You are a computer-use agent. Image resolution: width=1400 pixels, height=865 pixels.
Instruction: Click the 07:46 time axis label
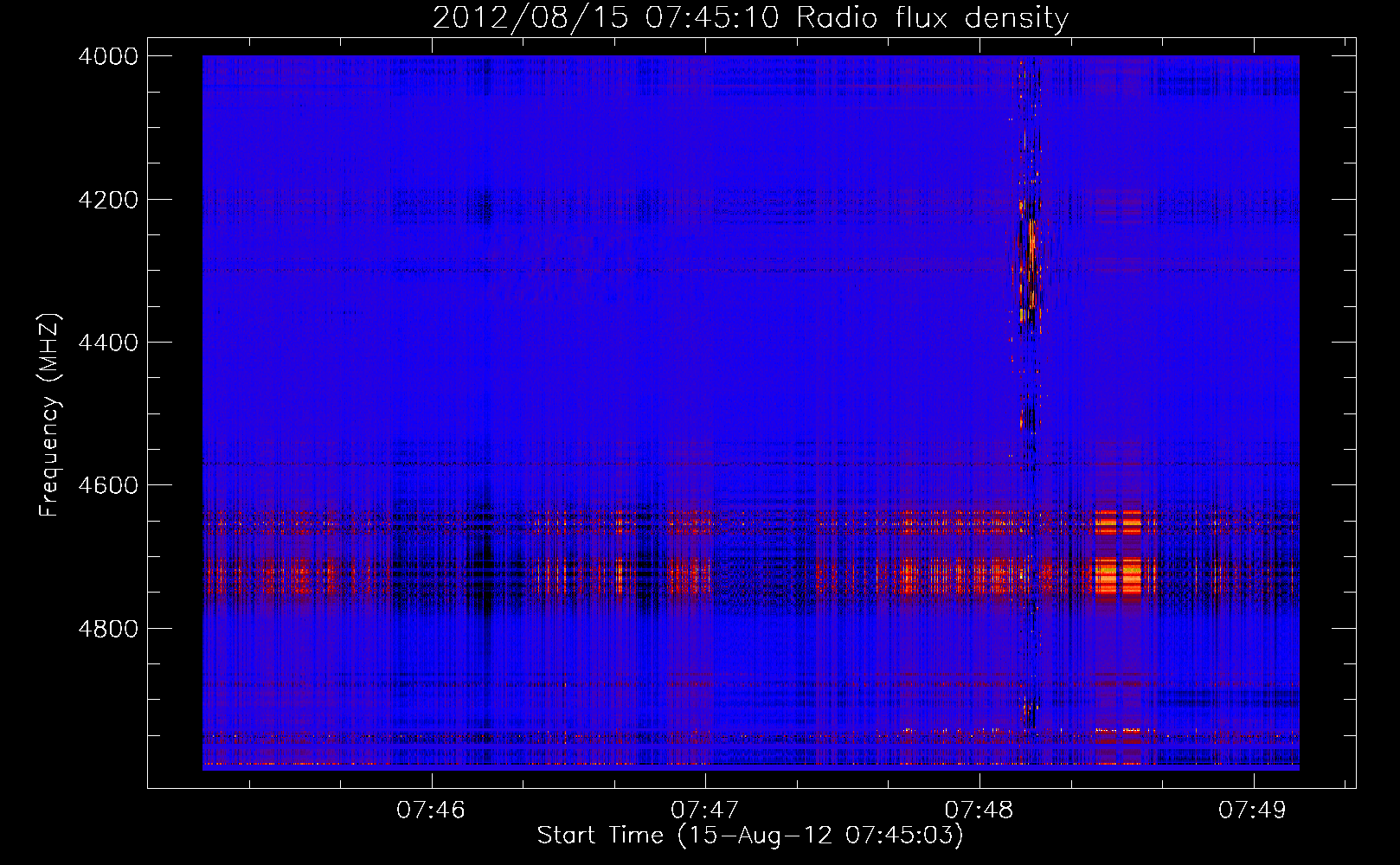pyautogui.click(x=431, y=811)
